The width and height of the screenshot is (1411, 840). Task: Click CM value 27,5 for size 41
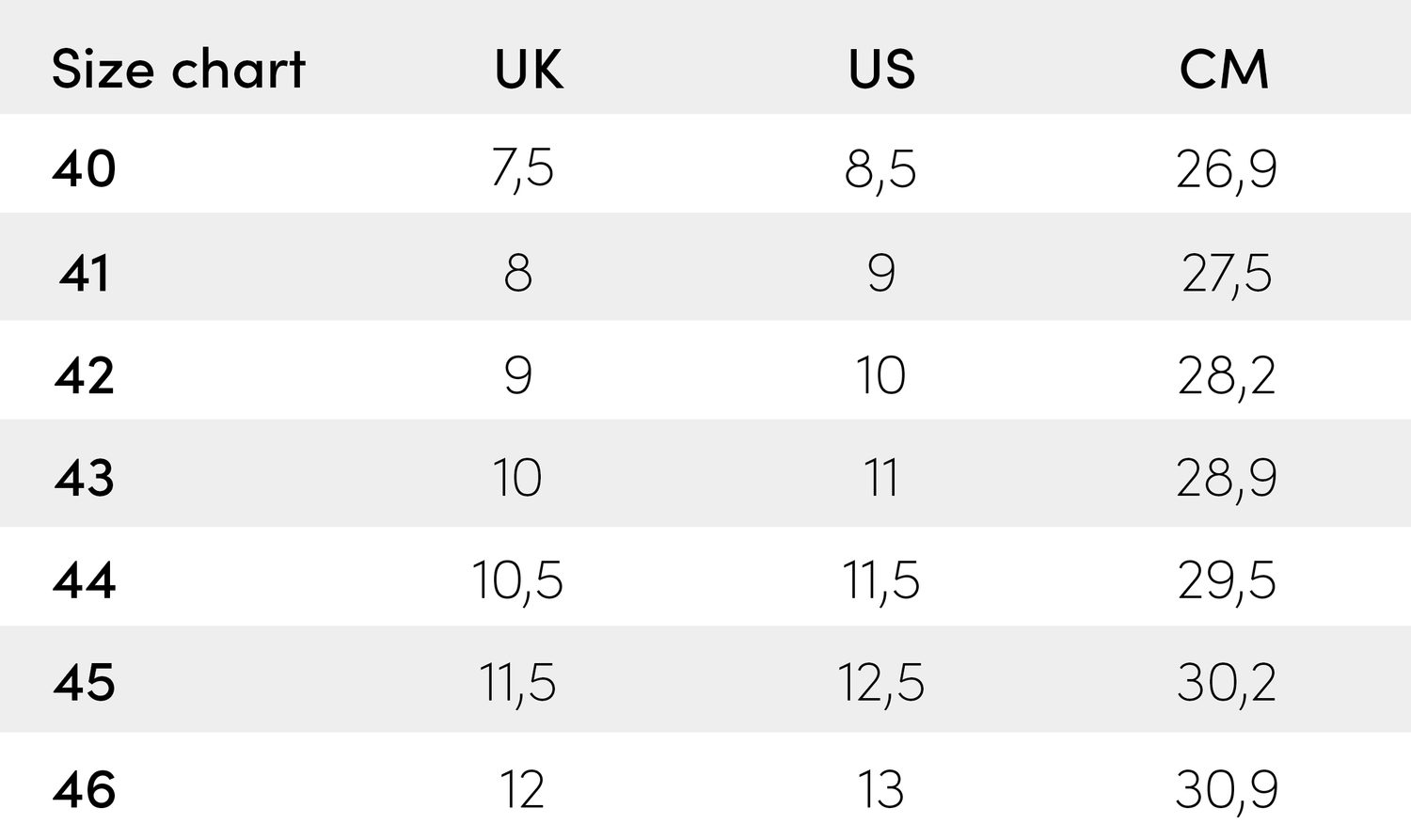(x=1227, y=273)
